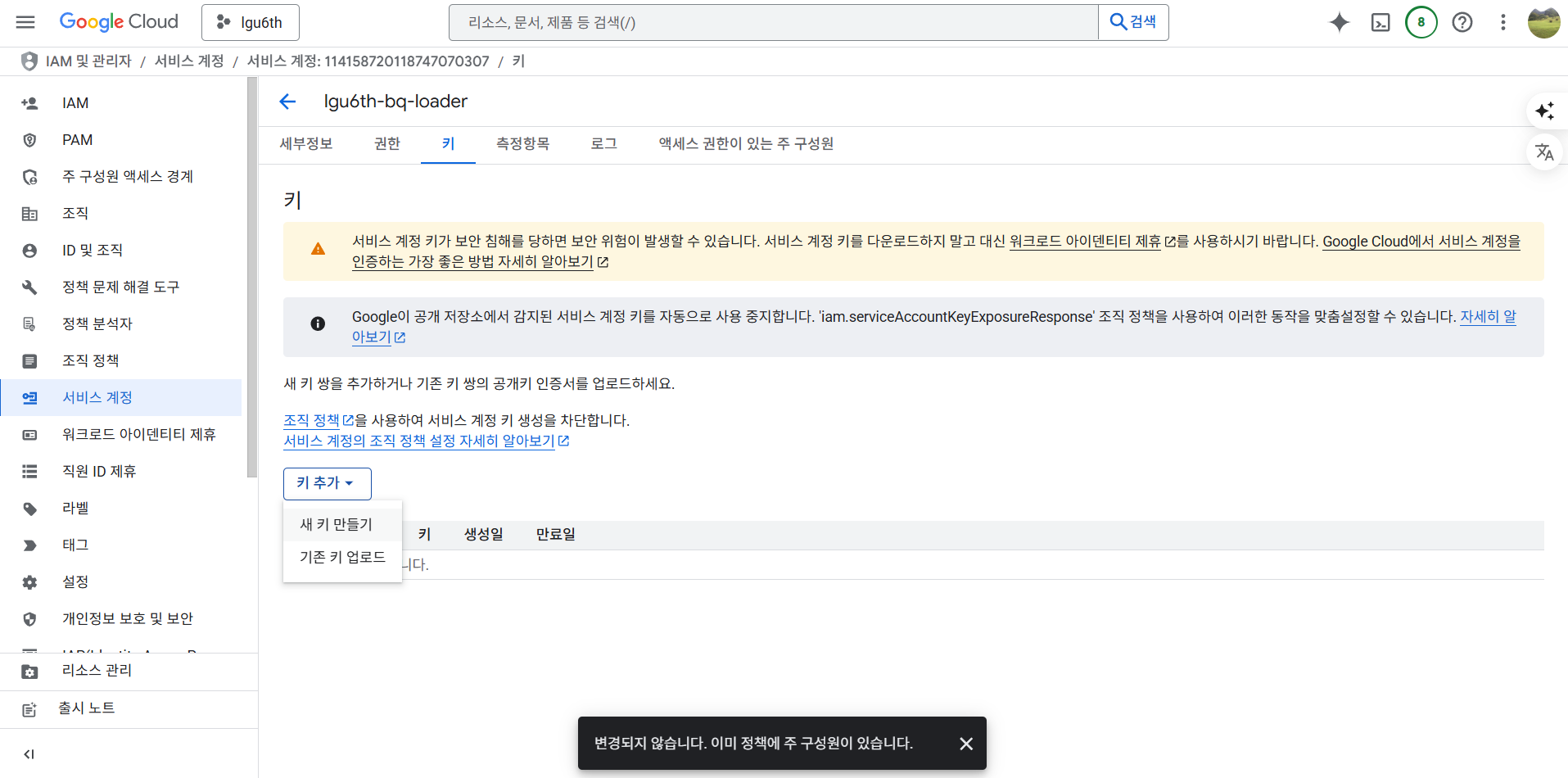
Task: Open 조직 정책 sidebar item
Action: 121,361
